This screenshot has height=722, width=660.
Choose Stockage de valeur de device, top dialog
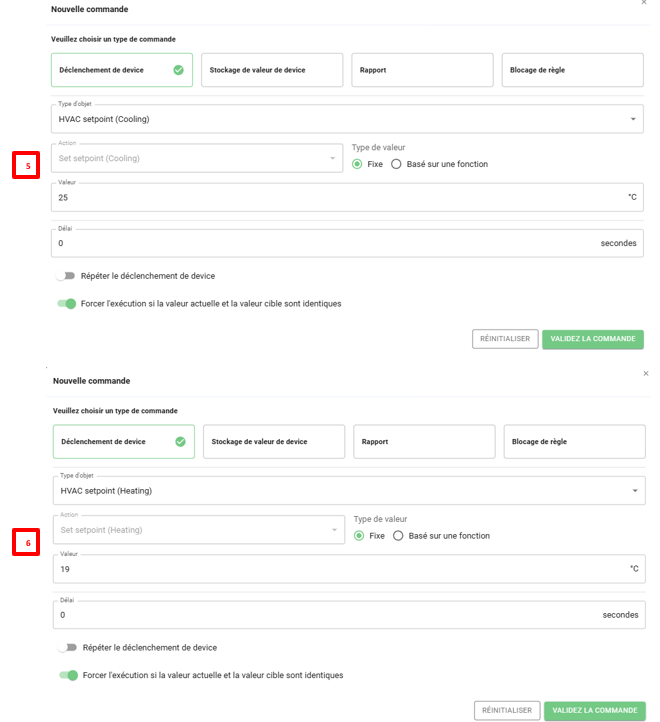coord(272,70)
